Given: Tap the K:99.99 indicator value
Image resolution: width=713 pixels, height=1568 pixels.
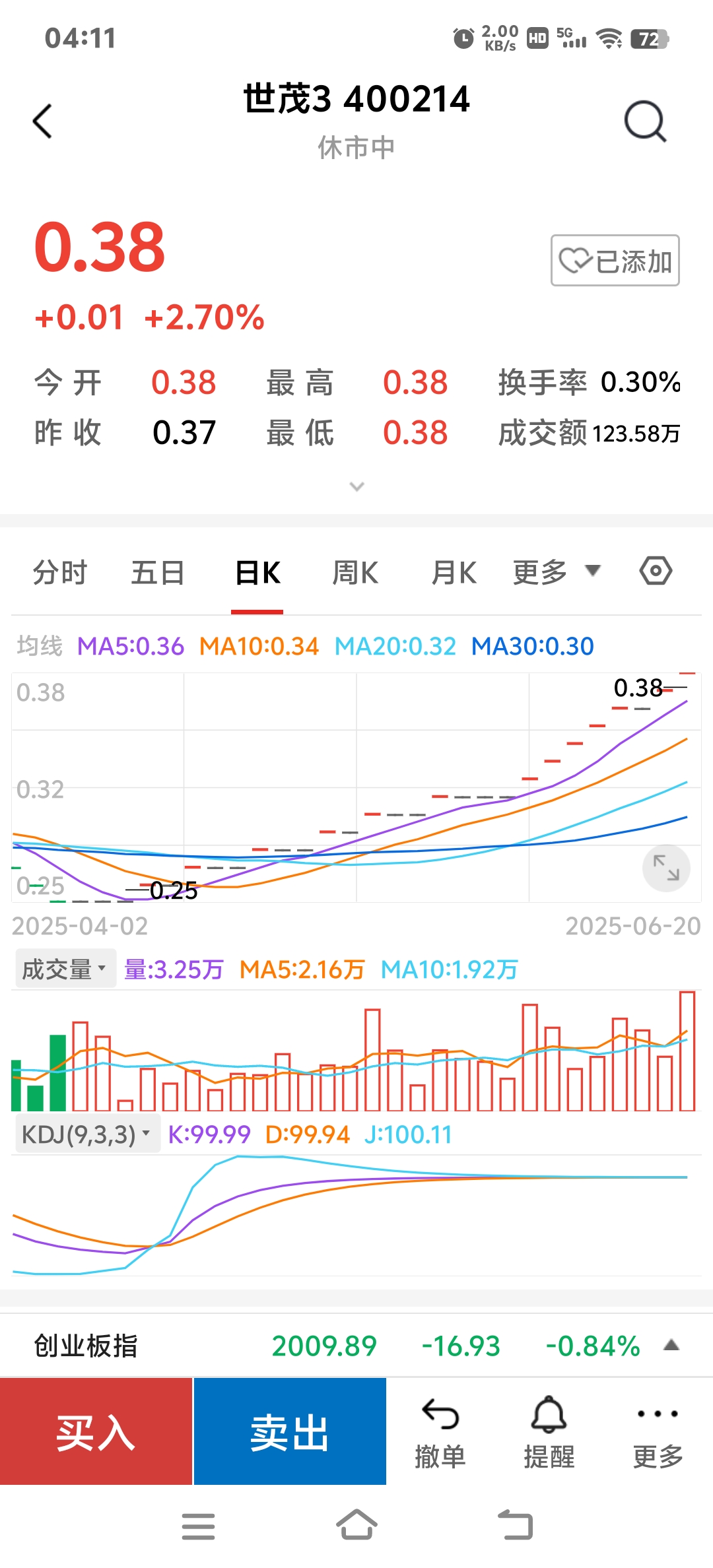Looking at the screenshot, I should click(x=209, y=1134).
